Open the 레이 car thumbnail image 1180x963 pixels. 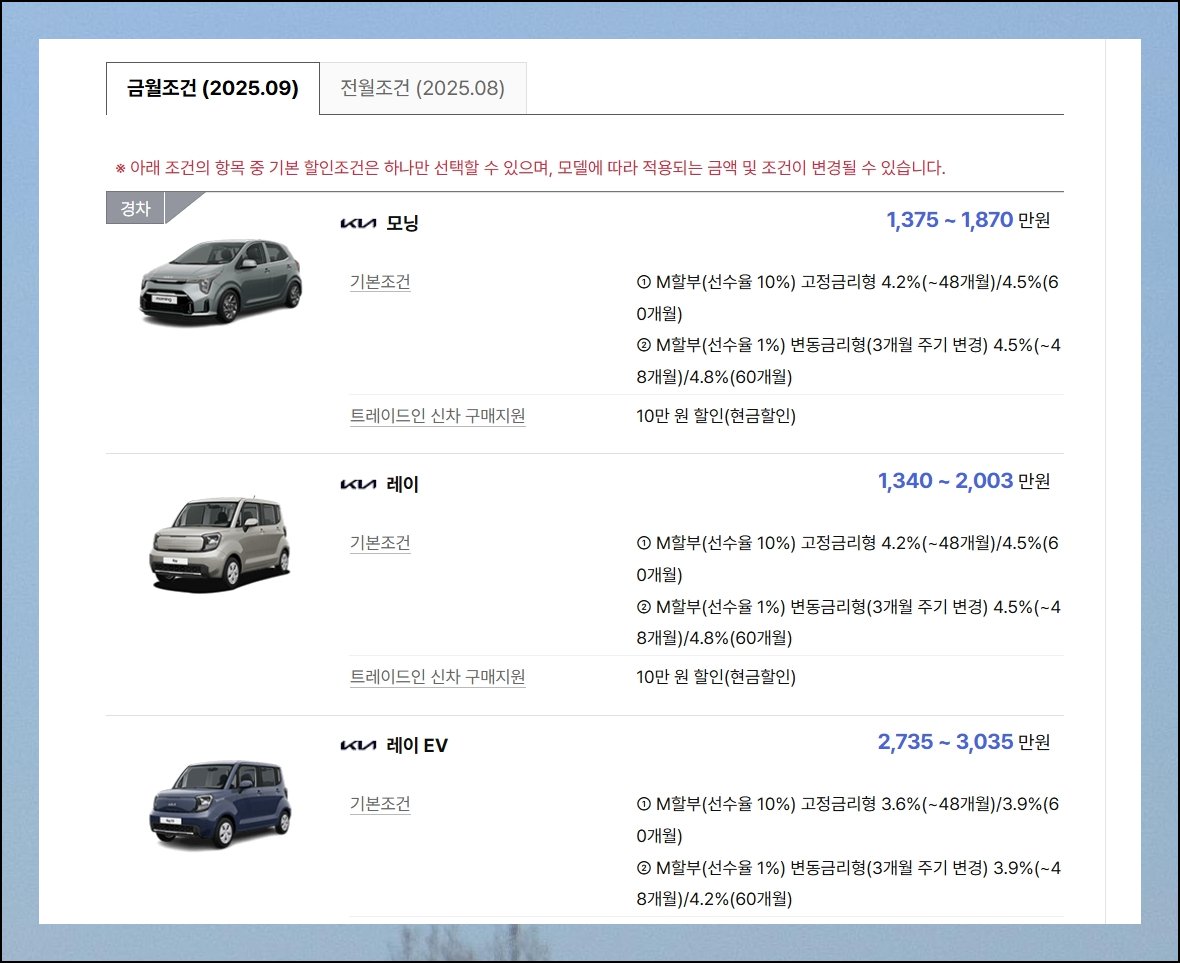point(220,544)
